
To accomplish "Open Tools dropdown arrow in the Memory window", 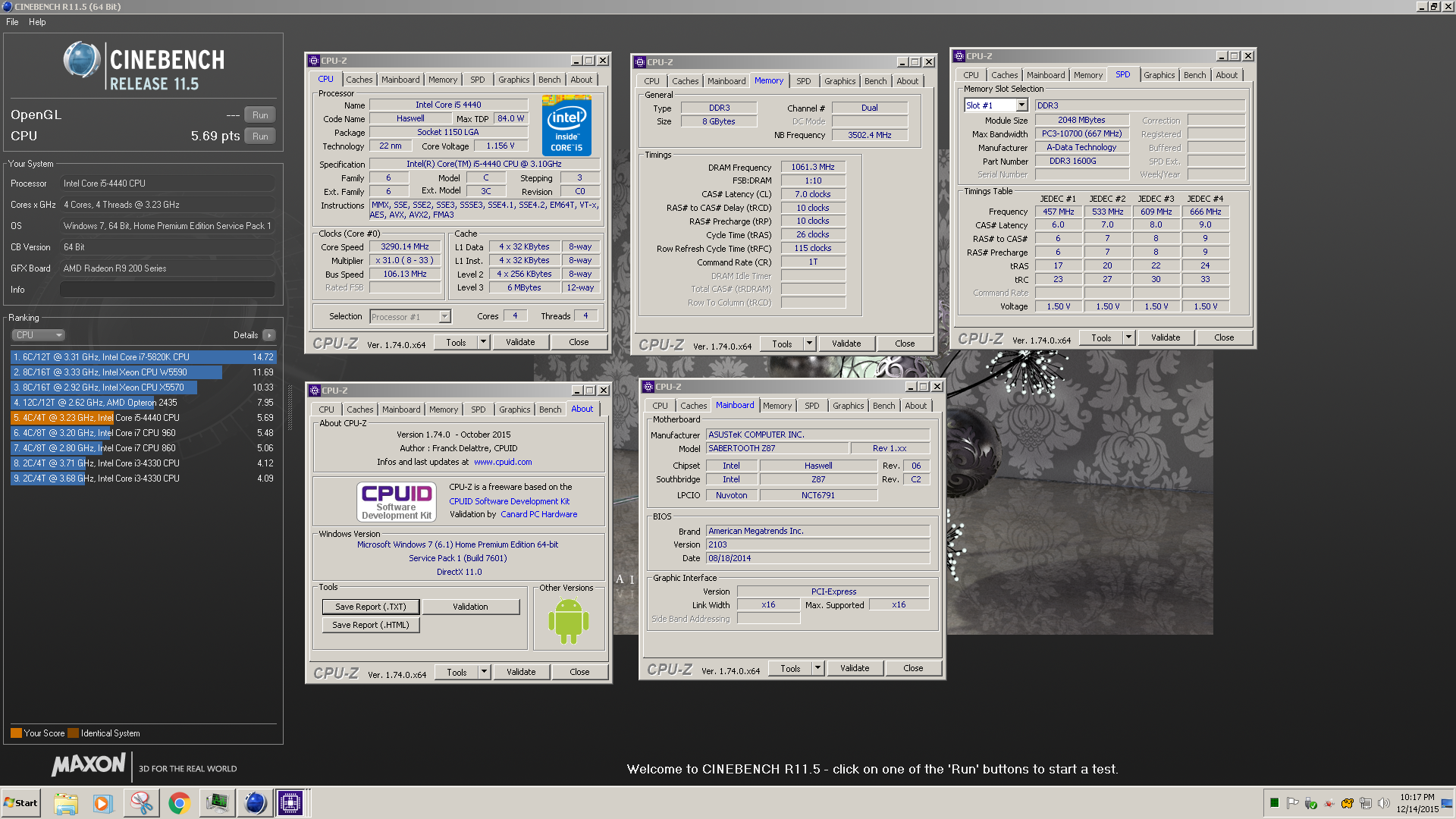I will point(809,344).
